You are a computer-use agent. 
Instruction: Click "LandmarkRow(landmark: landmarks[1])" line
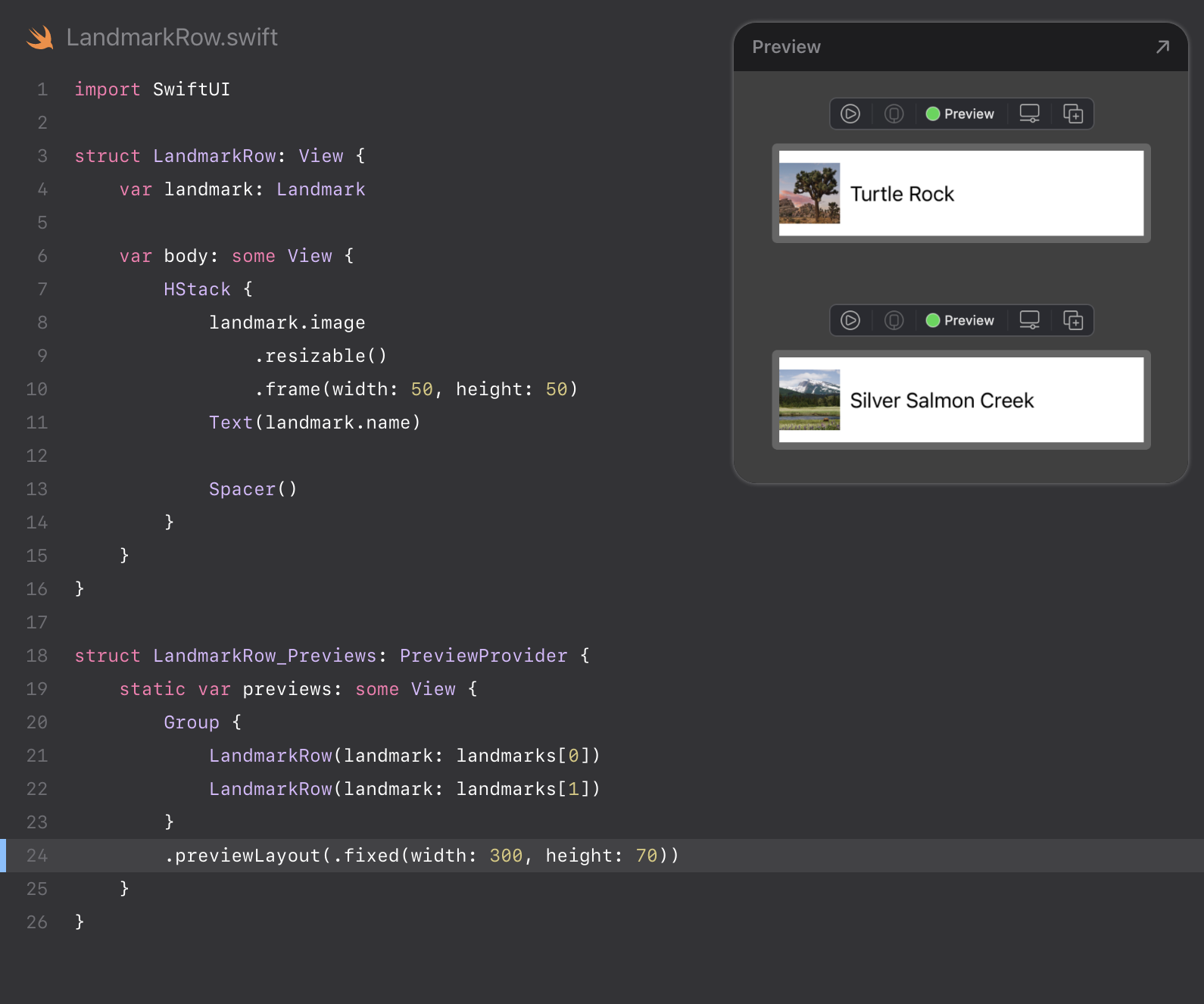coord(404,789)
